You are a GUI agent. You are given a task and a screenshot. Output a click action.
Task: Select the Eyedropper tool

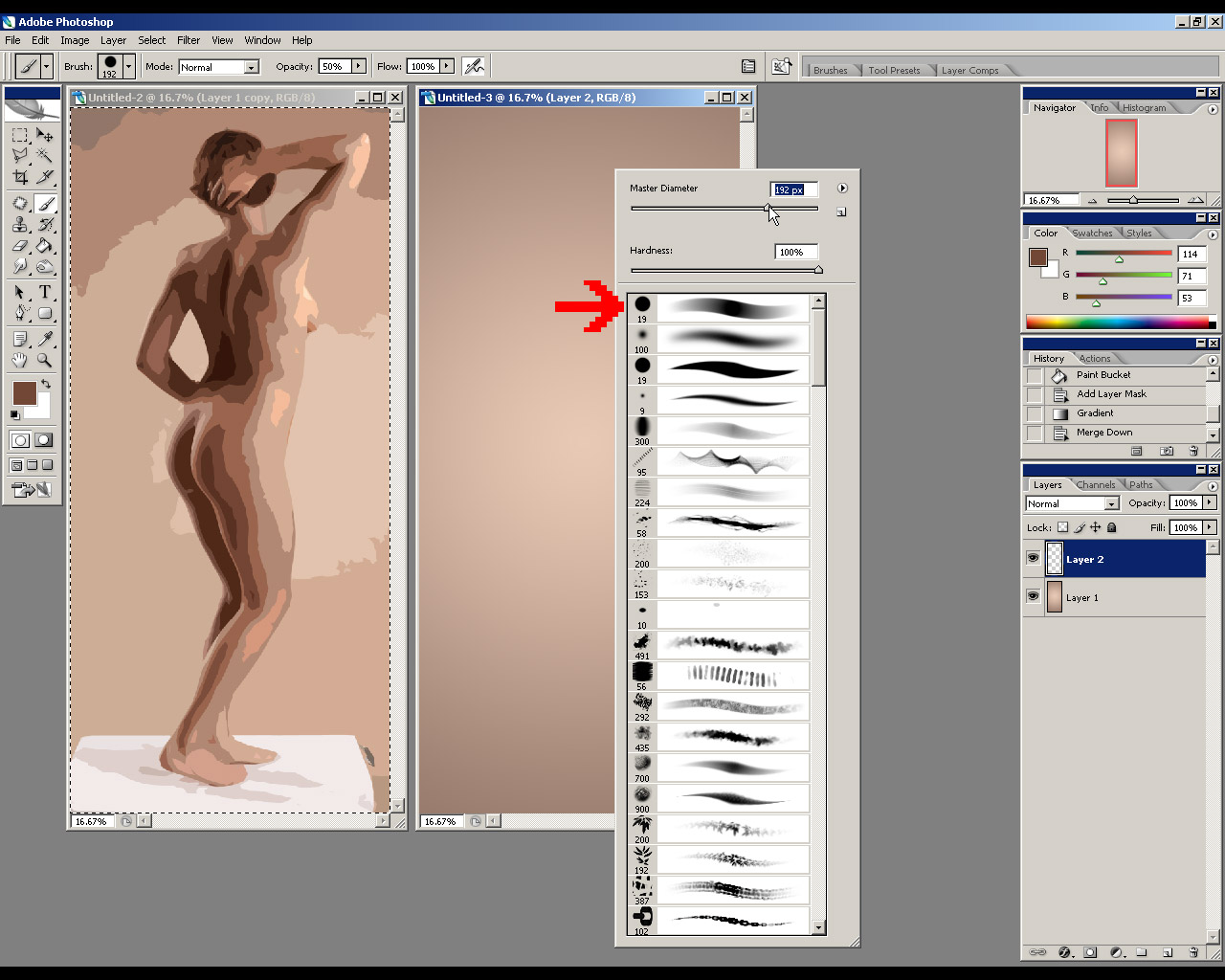(45, 339)
